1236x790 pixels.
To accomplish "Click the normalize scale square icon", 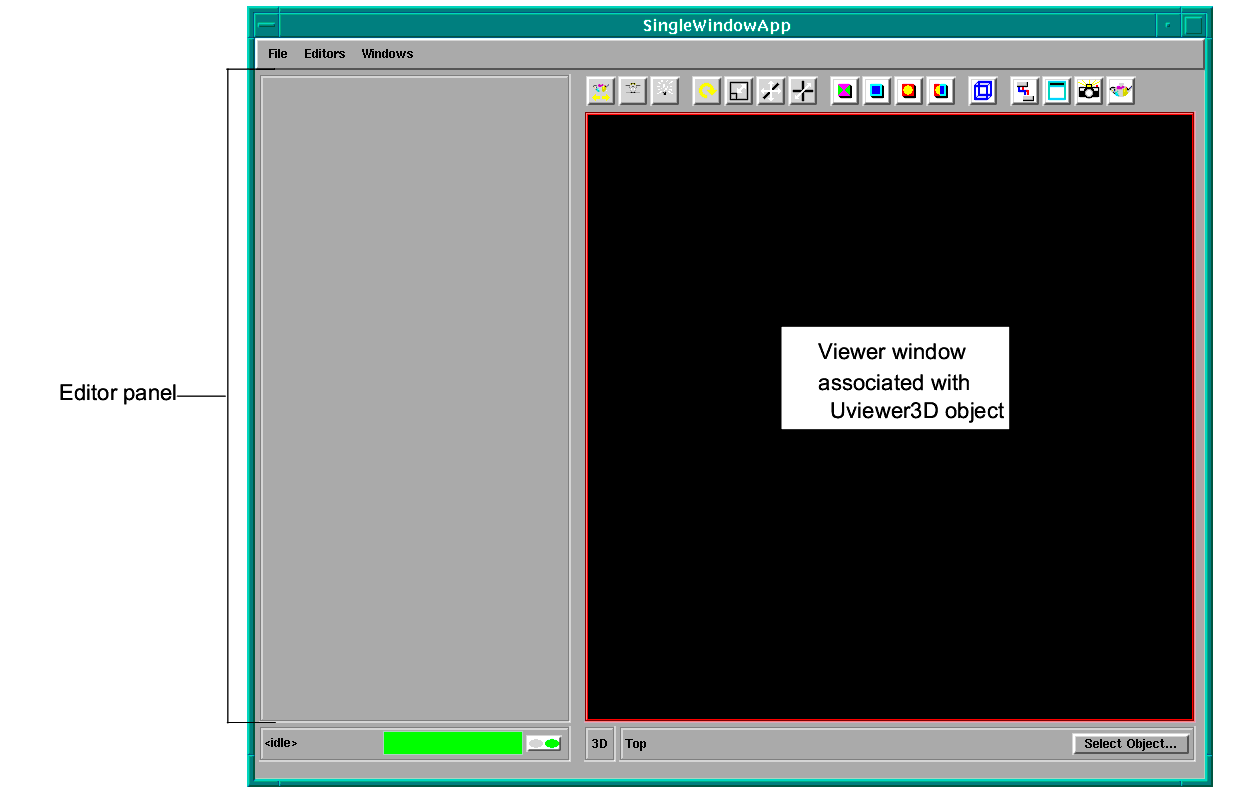I will coord(739,92).
